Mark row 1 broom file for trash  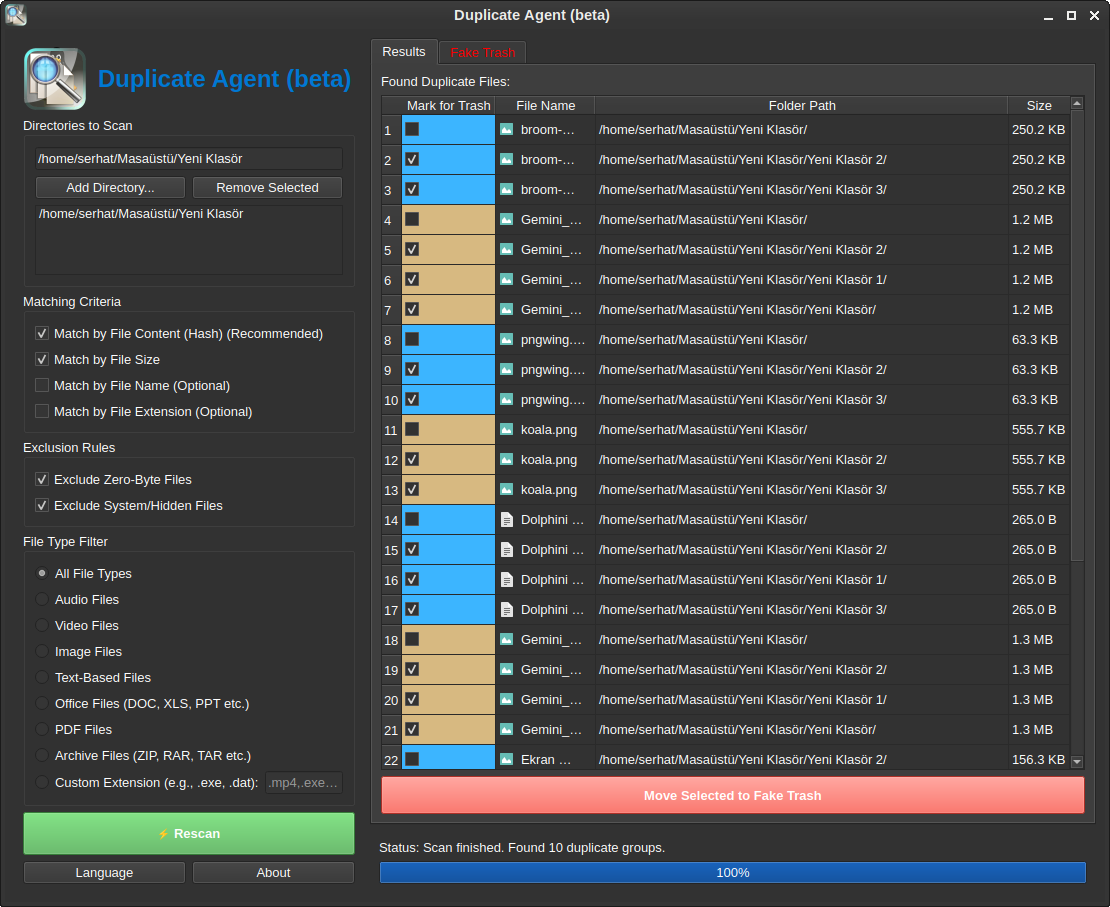[412, 130]
